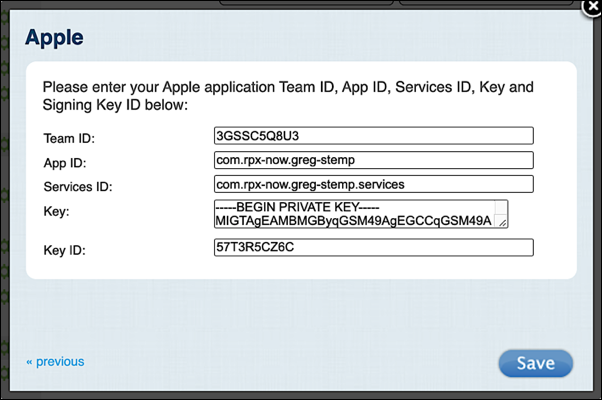This screenshot has width=602, height=400.
Task: Click the 57T3R5CZ6C value text
Action: pyautogui.click(x=253, y=247)
